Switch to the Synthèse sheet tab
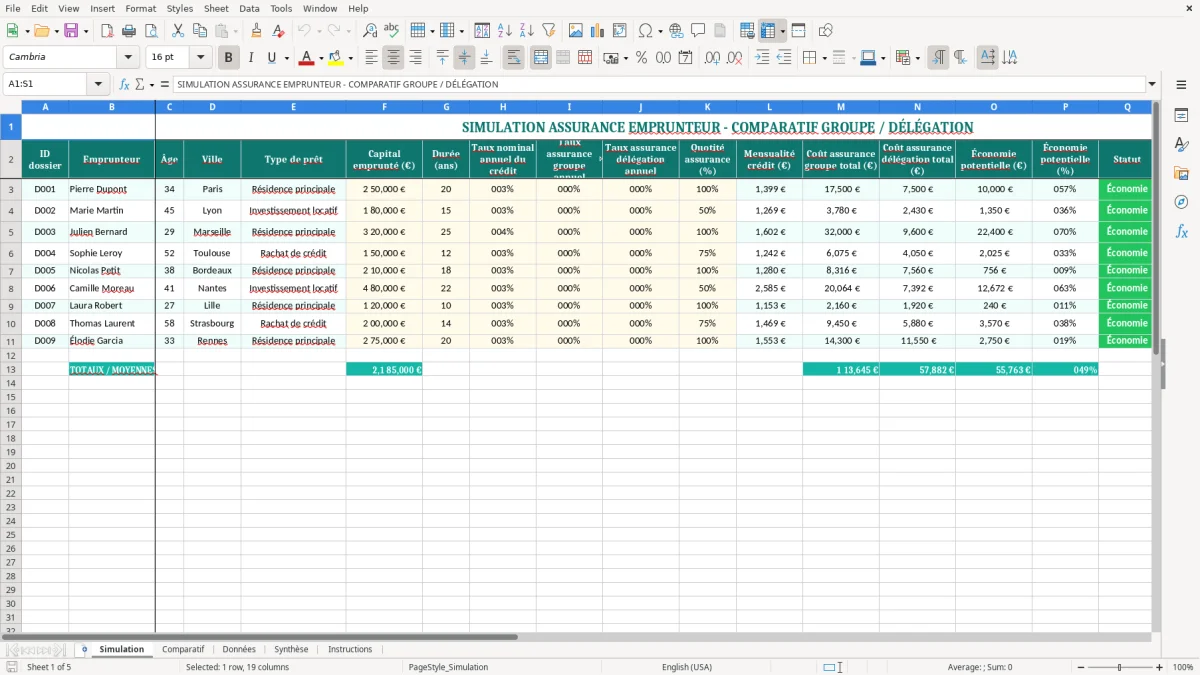 (x=292, y=649)
